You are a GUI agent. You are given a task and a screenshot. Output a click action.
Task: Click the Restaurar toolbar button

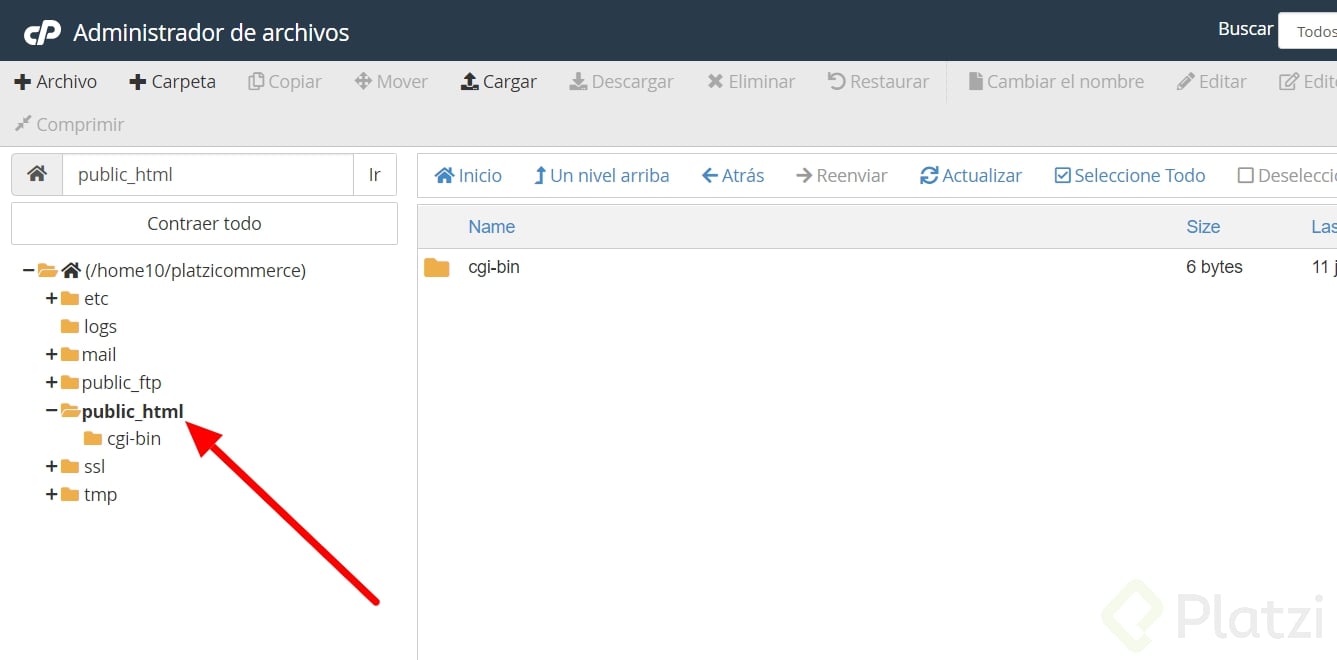coord(879,82)
